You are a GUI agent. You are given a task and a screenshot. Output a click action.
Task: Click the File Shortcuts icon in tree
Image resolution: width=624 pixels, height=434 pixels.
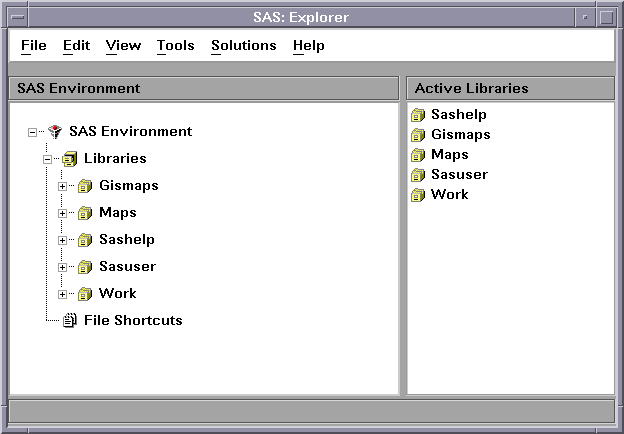(x=69, y=321)
